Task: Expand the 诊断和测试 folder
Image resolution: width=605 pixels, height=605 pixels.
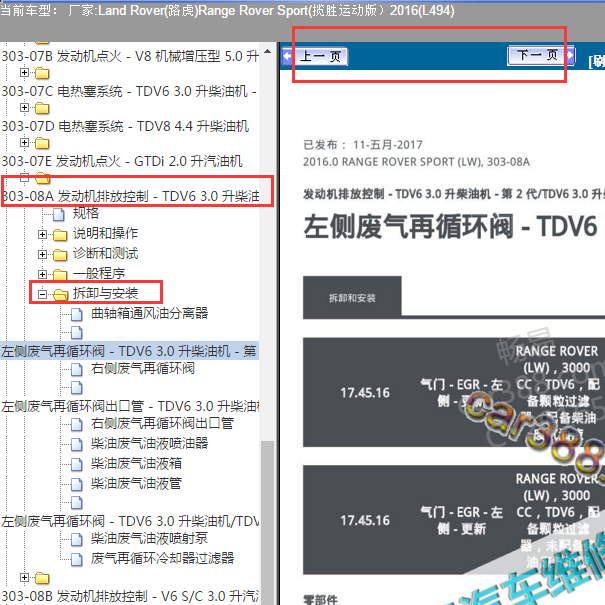Action: (x=42, y=254)
